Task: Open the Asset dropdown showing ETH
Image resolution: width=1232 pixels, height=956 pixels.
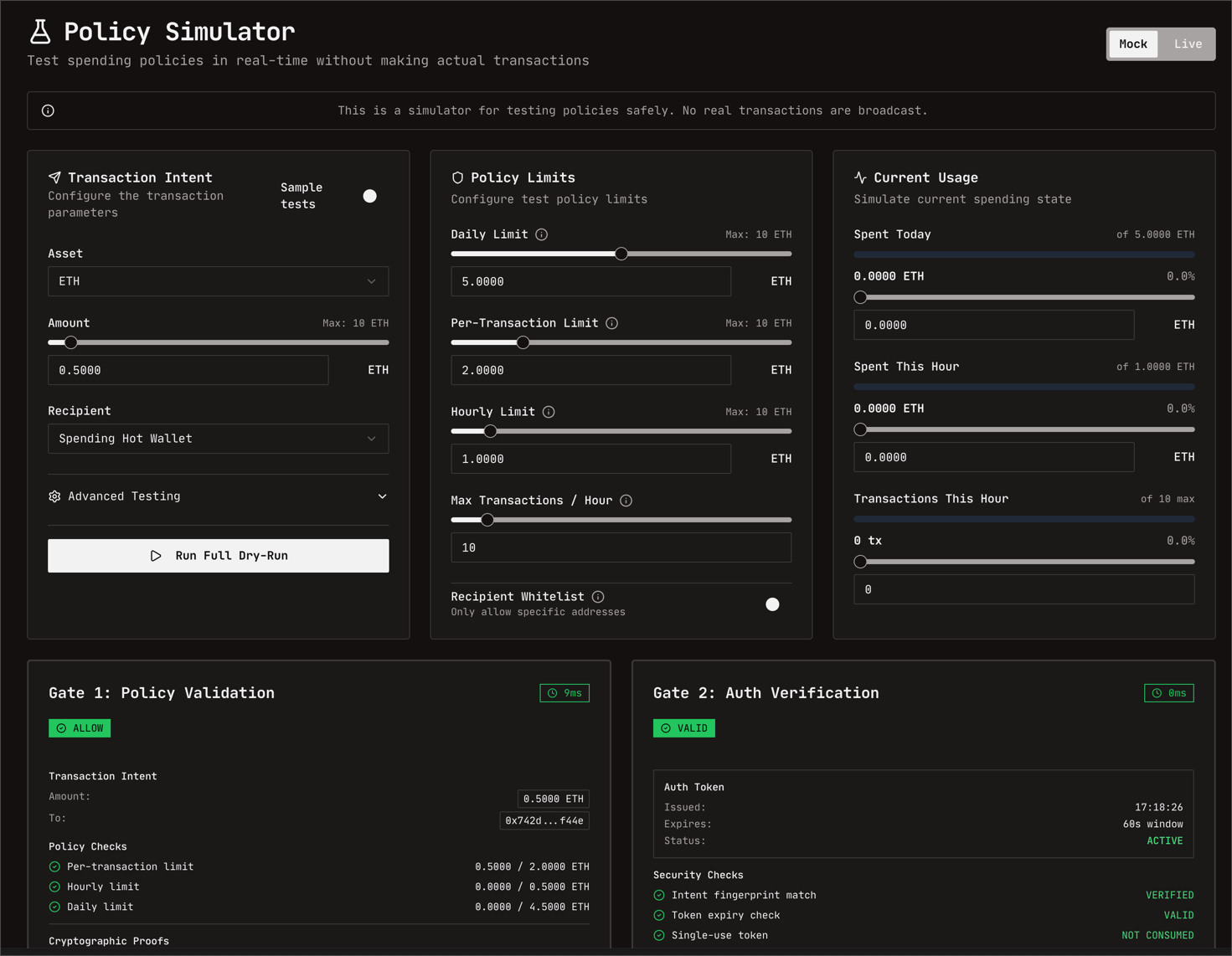Action: point(218,281)
